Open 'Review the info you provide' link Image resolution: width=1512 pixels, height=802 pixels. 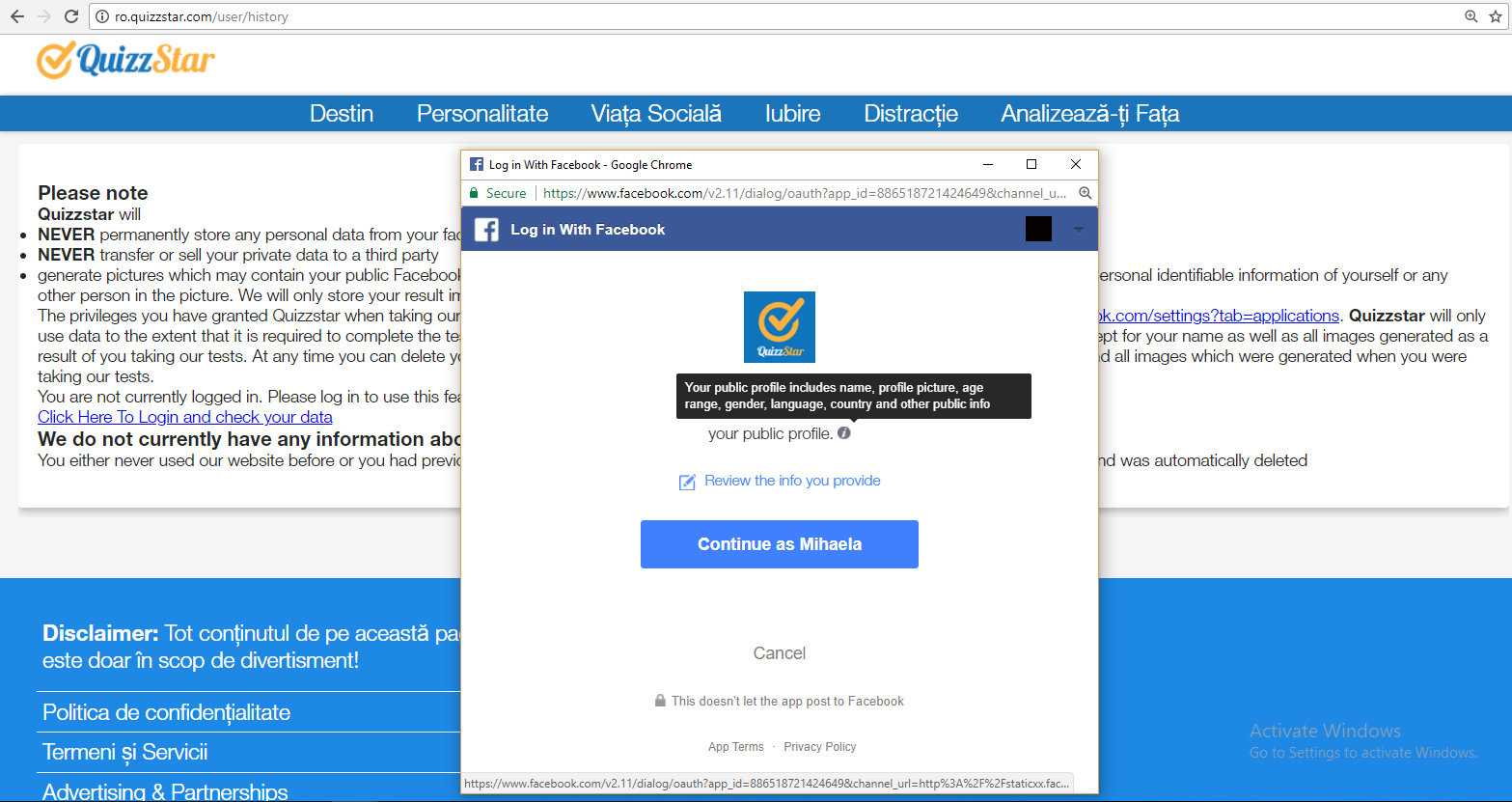tap(791, 481)
